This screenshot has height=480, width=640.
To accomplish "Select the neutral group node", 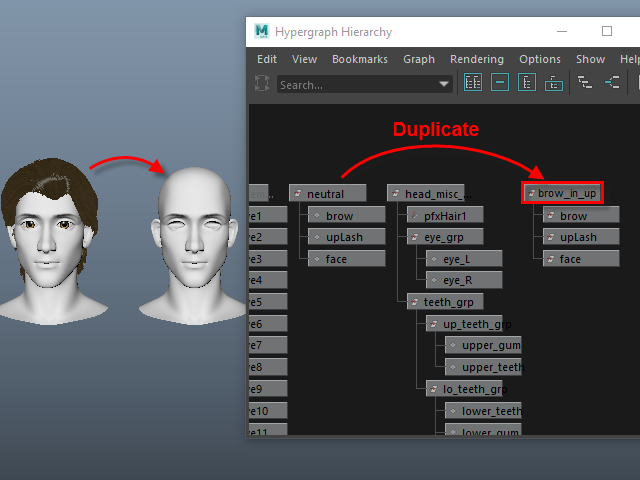I will pos(328,193).
